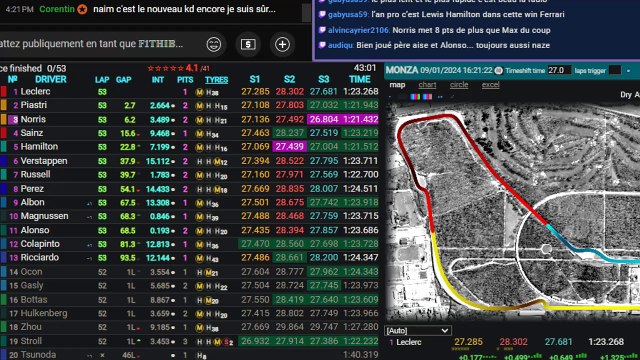Image resolution: width=640 pixels, height=360 pixels.
Task: Open the emoji picker in YouTube chat
Action: point(214,44)
